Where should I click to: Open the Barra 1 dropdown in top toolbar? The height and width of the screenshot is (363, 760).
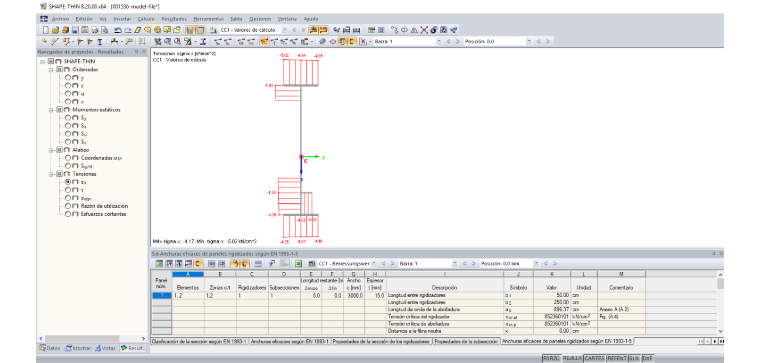[x=439, y=42]
